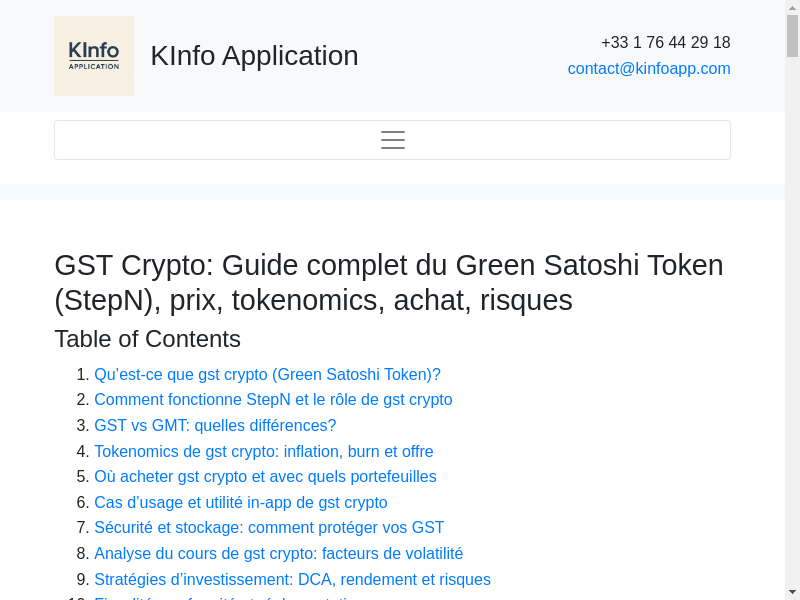
Task: Open the Tokenomics de gst crypto link
Action: point(263,452)
